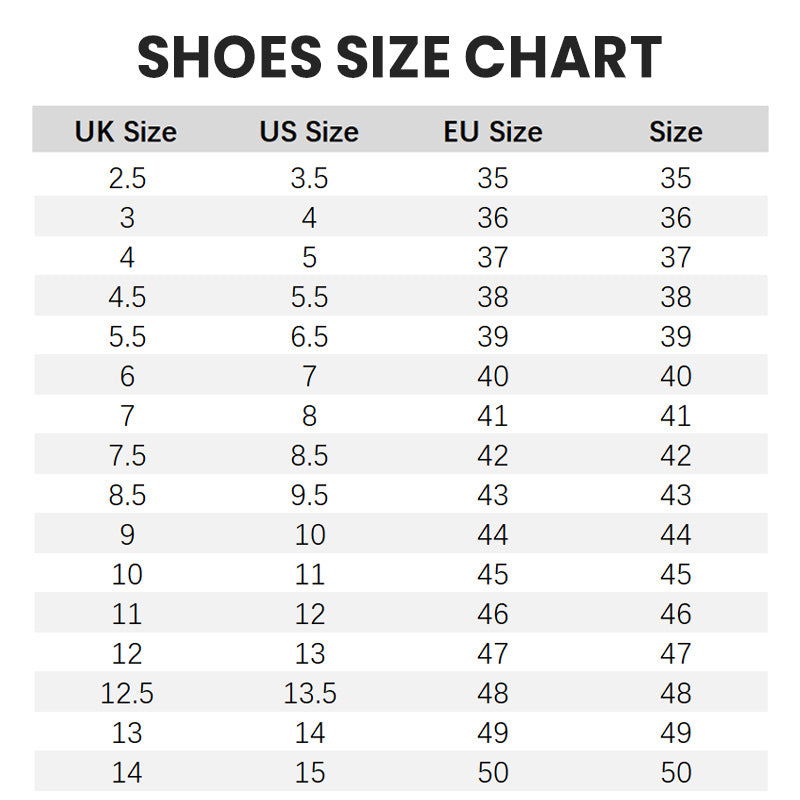This screenshot has height=800, width=800.
Task: Click the SHOES SIZE CHART title
Action: 400,56
